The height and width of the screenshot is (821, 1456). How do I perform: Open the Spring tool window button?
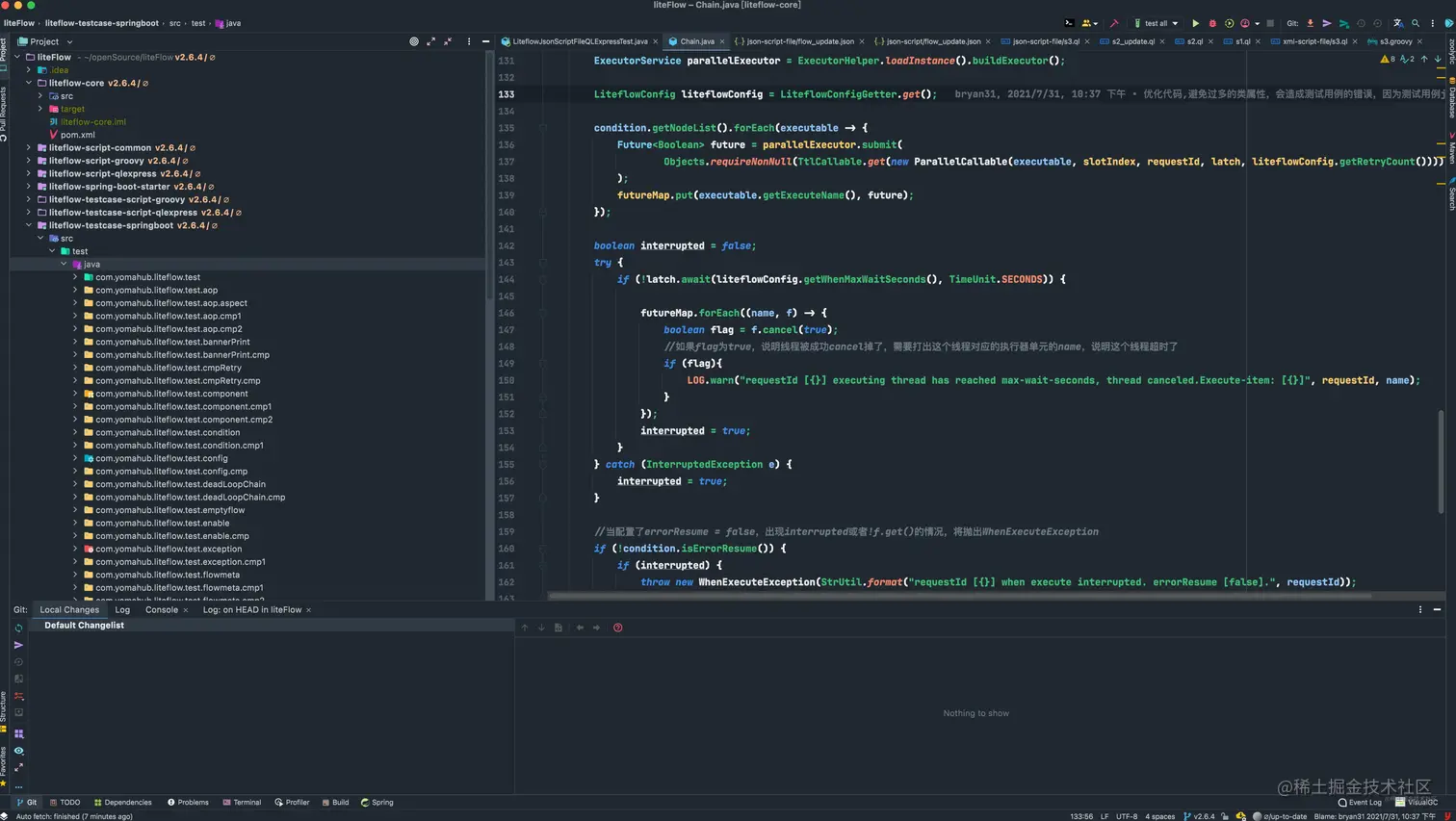(377, 802)
